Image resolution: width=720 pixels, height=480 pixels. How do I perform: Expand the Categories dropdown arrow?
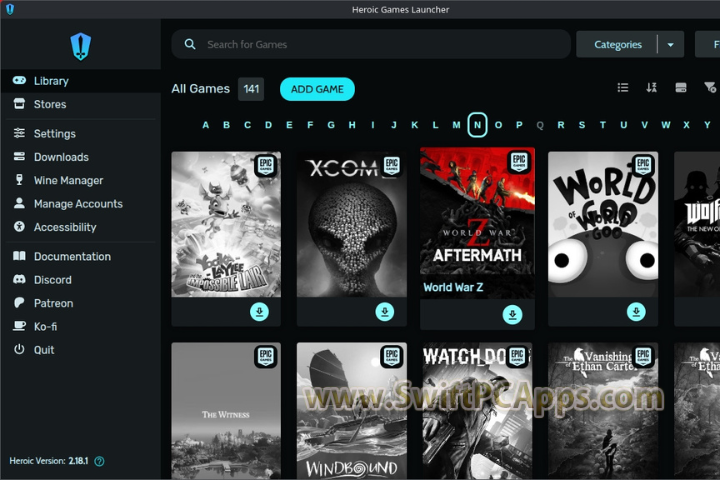pyautogui.click(x=670, y=45)
